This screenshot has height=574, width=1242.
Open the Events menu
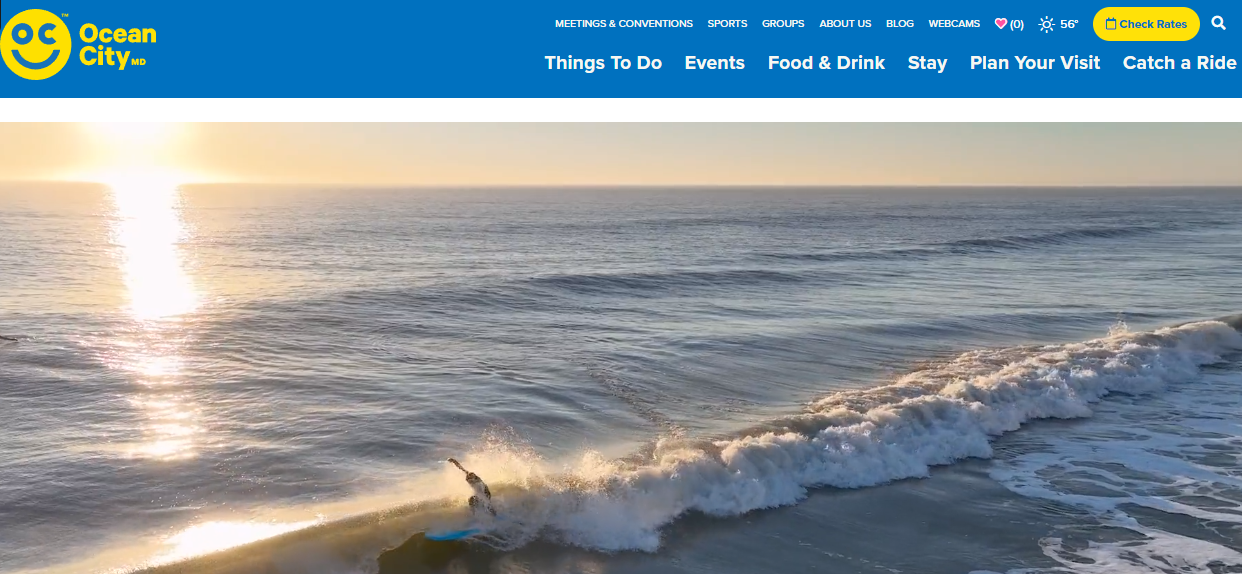(x=714, y=63)
